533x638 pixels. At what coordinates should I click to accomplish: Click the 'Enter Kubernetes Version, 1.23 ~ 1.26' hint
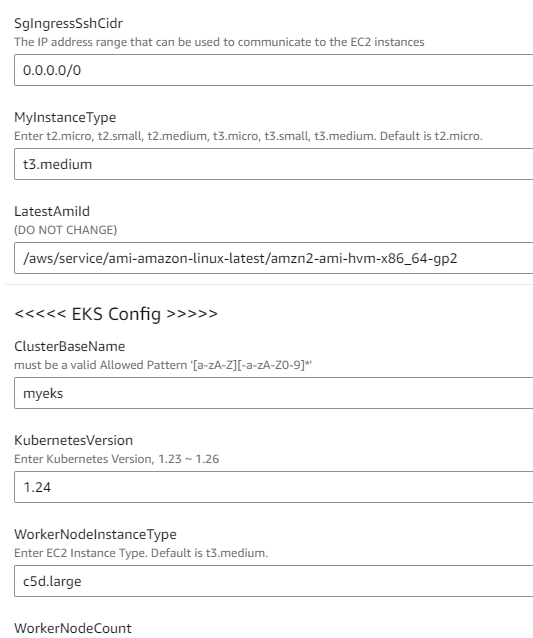click(117, 459)
